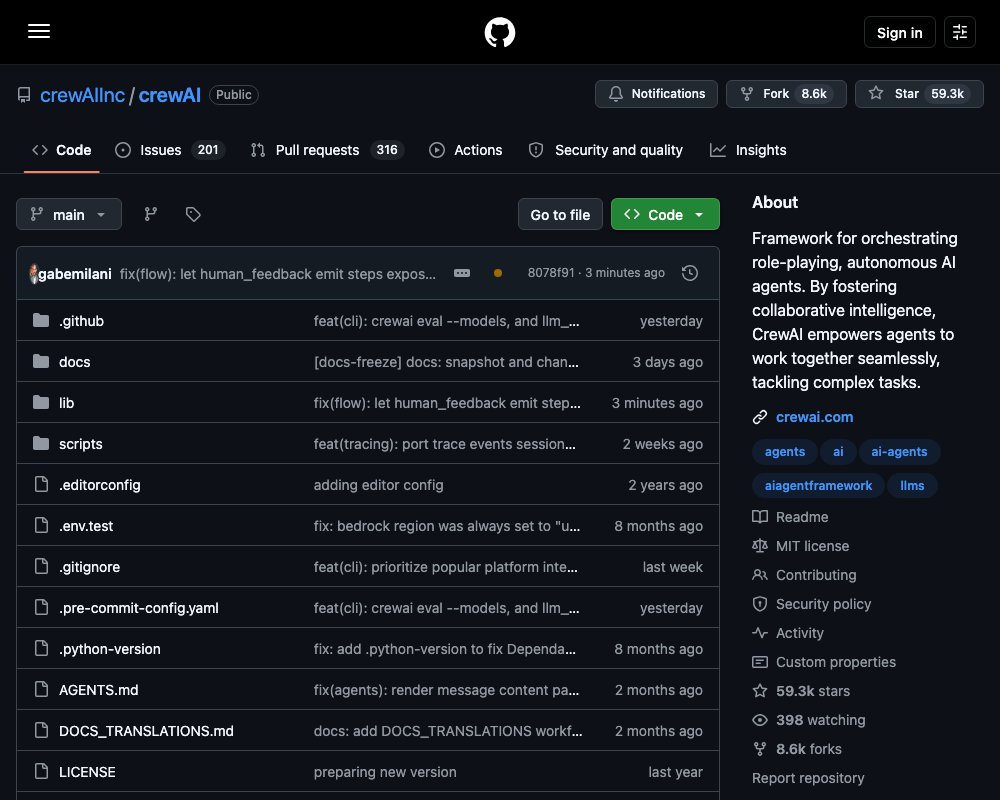Screen dimensions: 1000x800
Task: Open the main branch dropdown
Action: 69,214
